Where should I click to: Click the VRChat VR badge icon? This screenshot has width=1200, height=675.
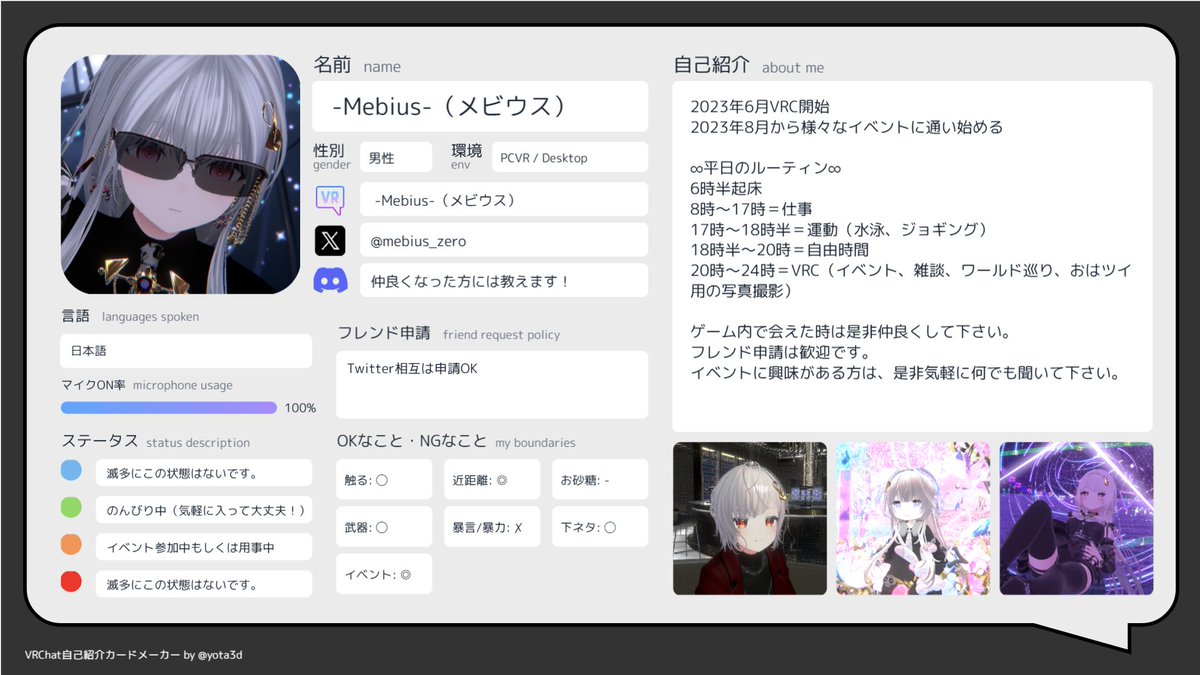330,199
